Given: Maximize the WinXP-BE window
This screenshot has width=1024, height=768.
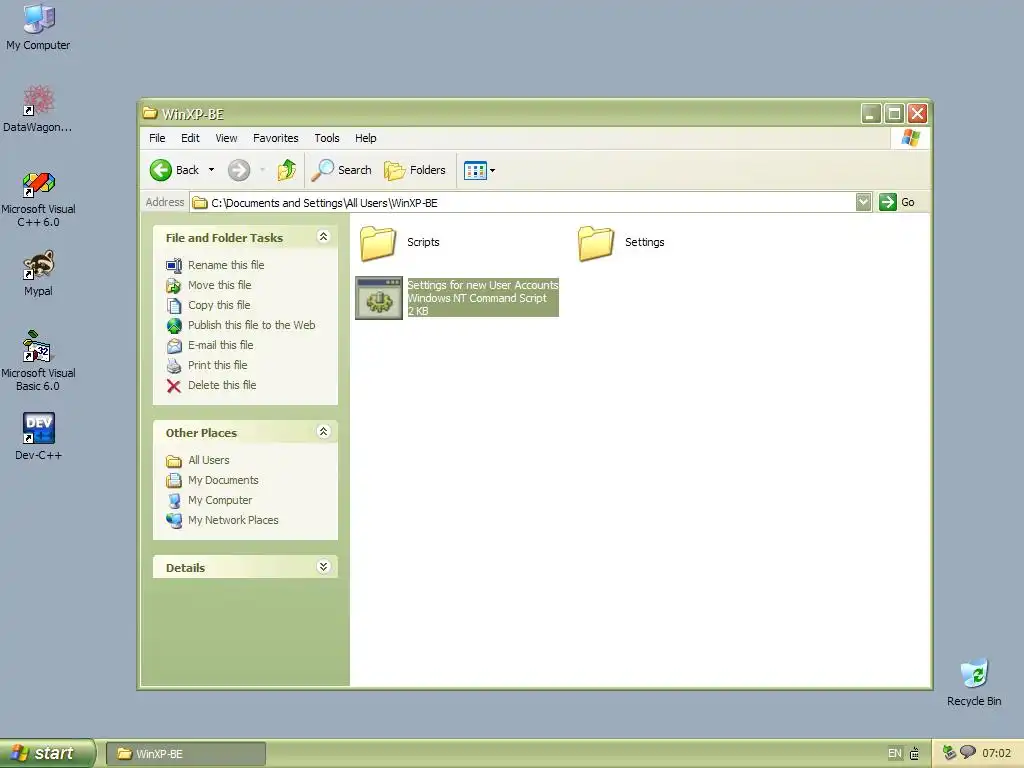Looking at the screenshot, I should coord(894,114).
